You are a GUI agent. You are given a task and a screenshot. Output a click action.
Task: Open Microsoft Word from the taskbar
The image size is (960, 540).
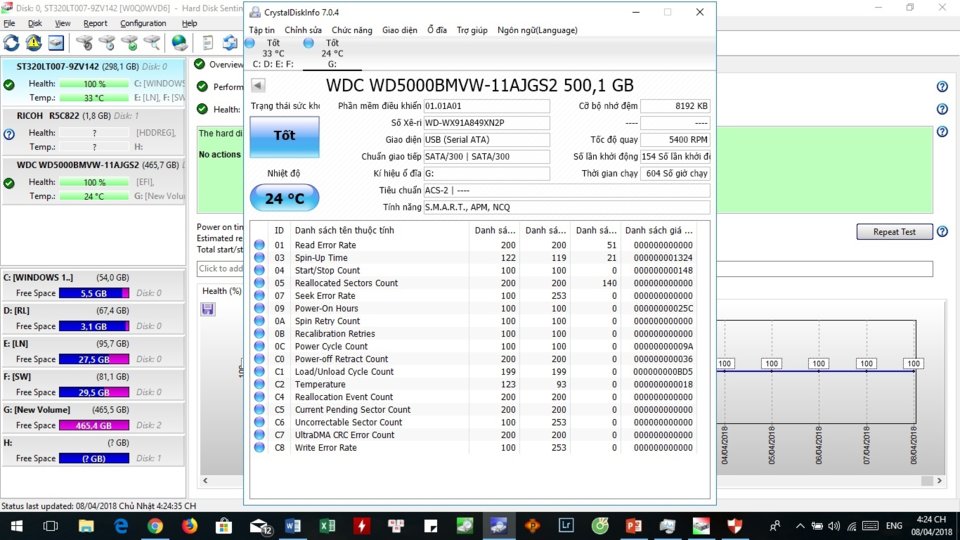pos(293,526)
